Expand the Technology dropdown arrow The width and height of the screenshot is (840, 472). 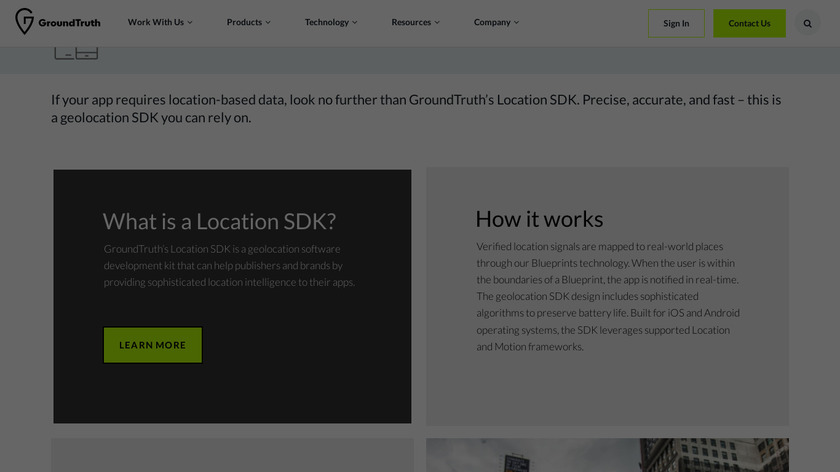coord(357,22)
